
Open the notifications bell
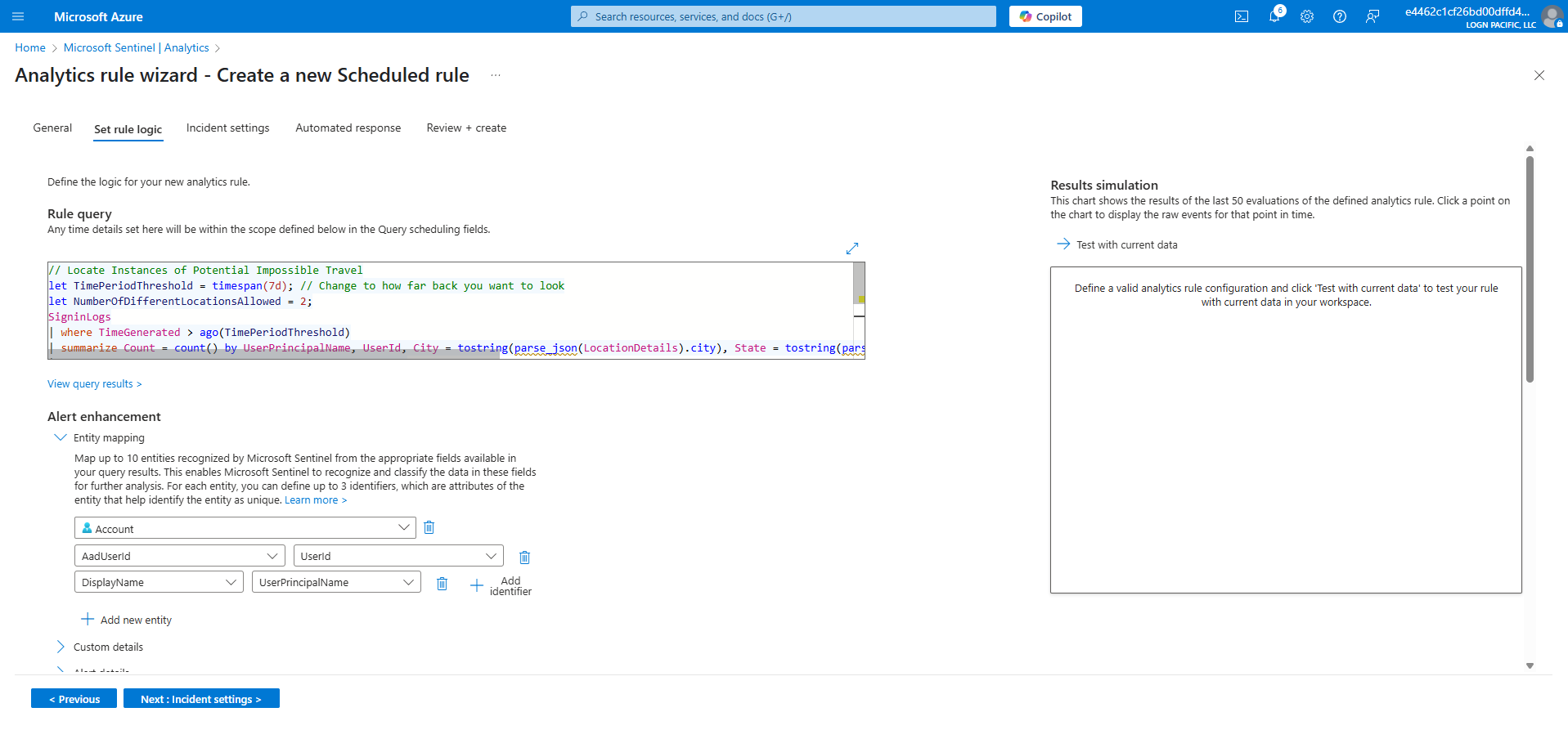coord(1274,16)
